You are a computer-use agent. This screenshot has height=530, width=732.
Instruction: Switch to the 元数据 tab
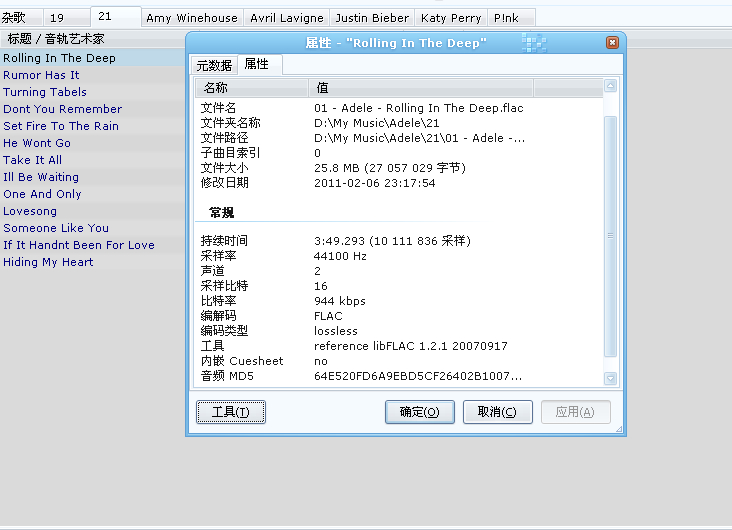tap(214, 65)
